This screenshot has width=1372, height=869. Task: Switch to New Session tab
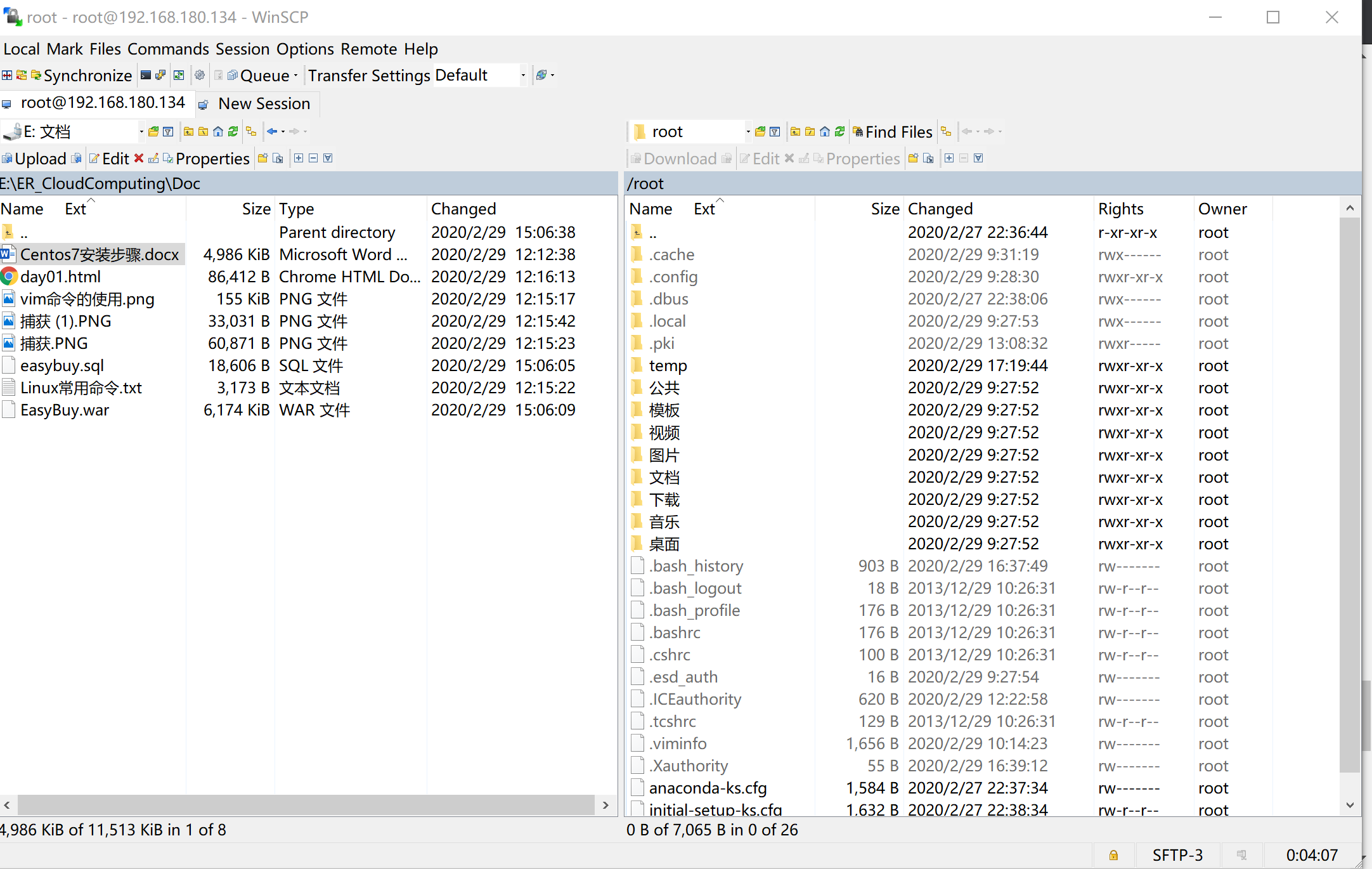click(257, 103)
